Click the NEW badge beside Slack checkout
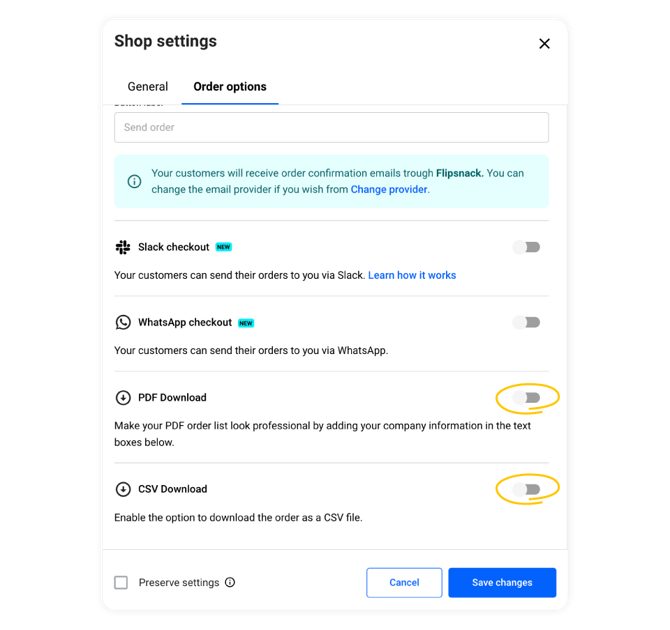The width and height of the screenshot is (670, 630). 224,247
